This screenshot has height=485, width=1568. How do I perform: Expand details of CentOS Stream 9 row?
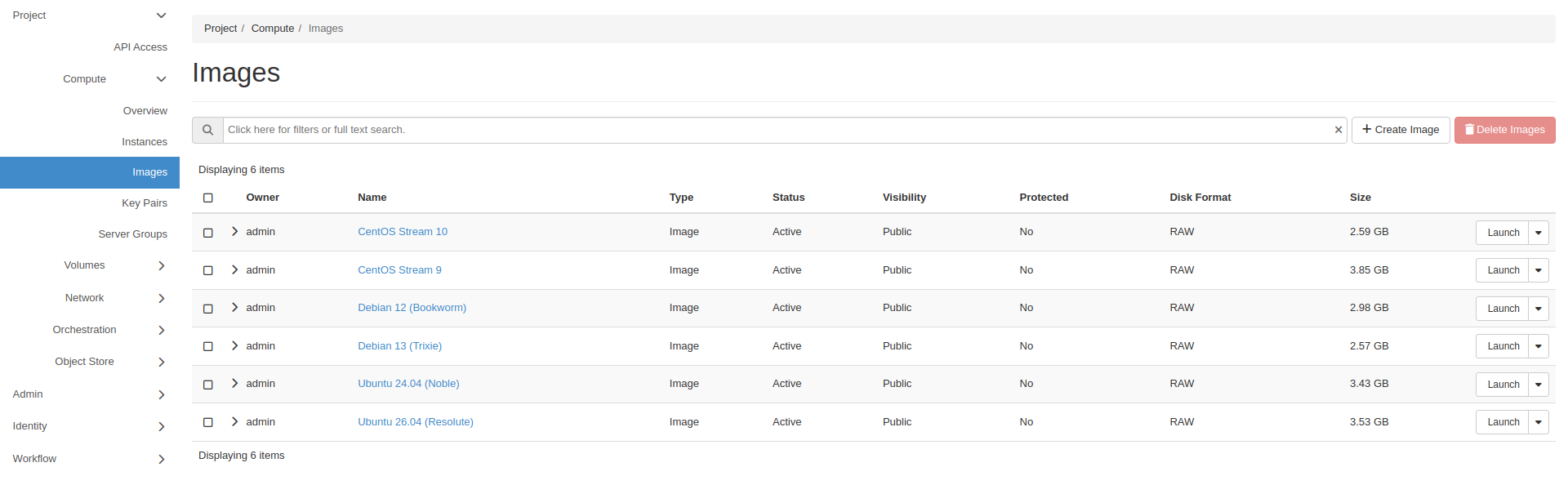234,269
